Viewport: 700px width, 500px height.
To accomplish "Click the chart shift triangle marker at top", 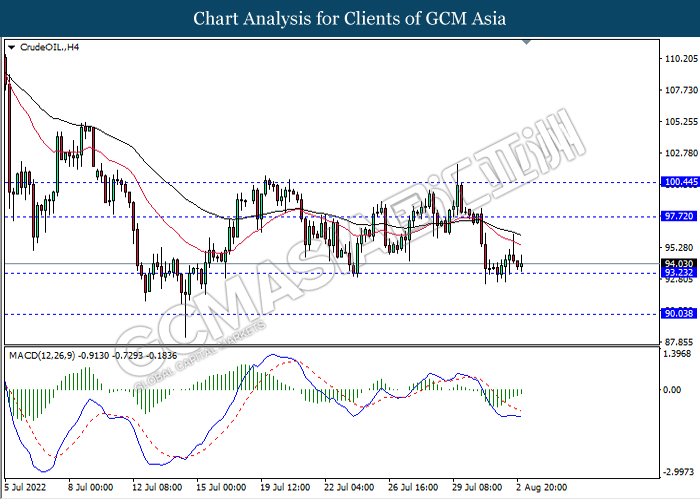I will [x=526, y=42].
